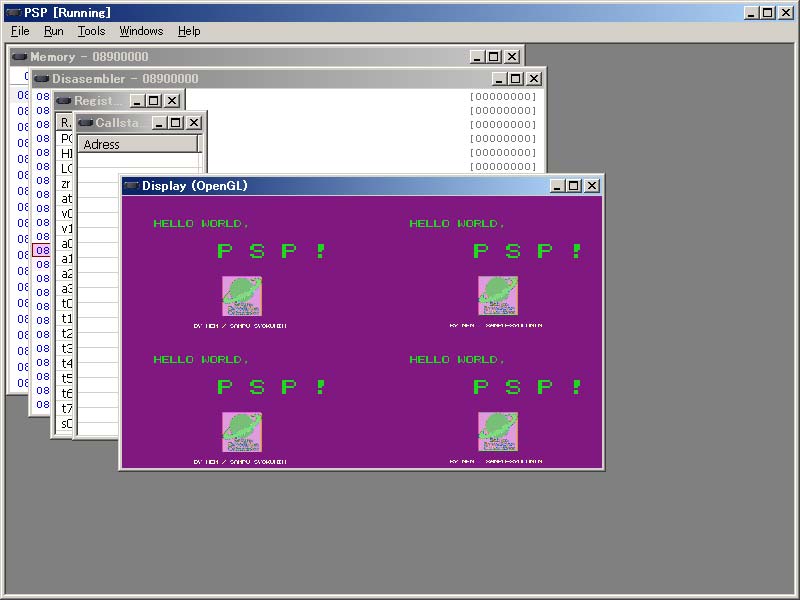Viewport: 800px width, 600px height.
Task: Maximize the Registers window
Action: pos(154,101)
